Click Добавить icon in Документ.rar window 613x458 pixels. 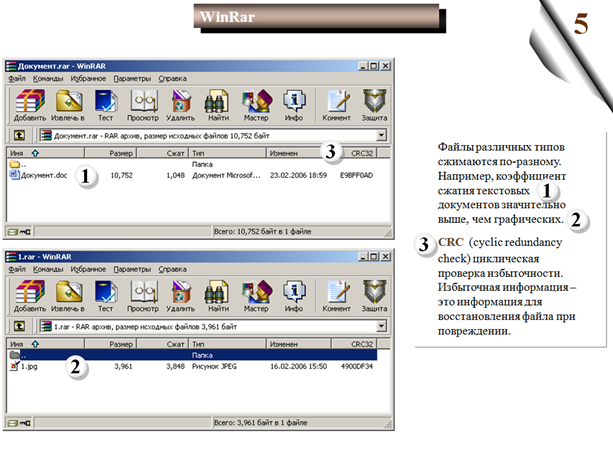pyautogui.click(x=30, y=105)
